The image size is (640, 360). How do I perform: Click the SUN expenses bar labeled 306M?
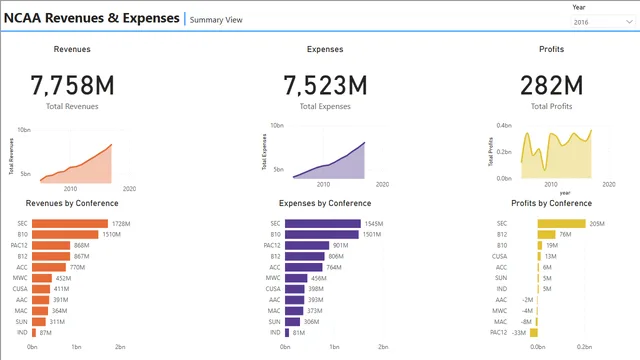pos(292,322)
